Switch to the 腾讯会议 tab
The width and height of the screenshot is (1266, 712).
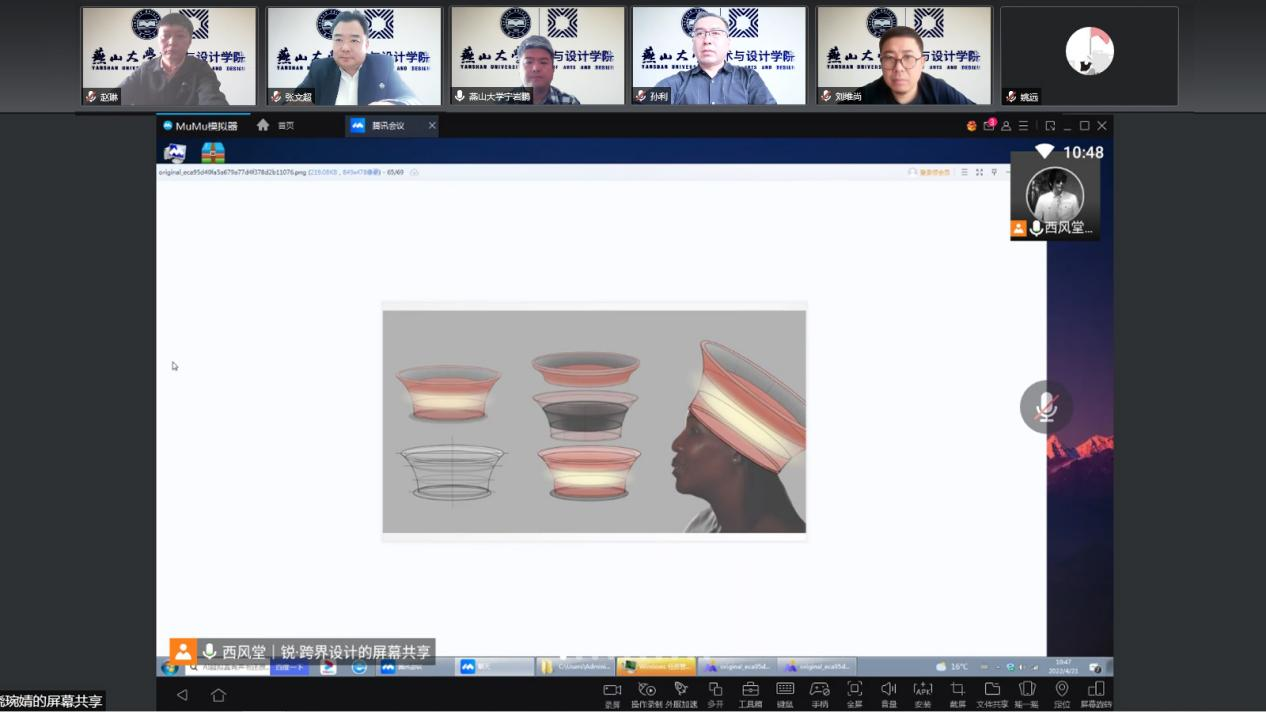386,126
